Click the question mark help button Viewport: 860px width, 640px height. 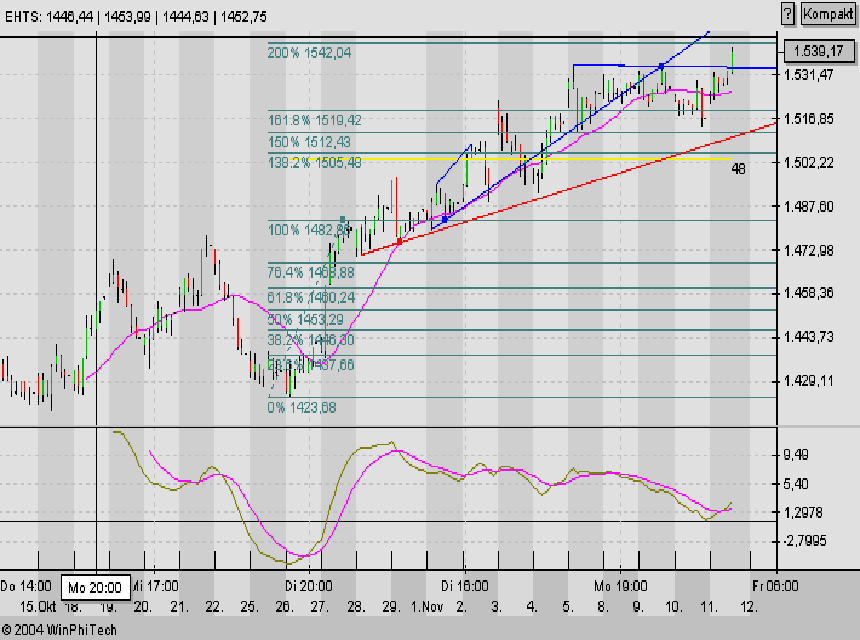786,13
